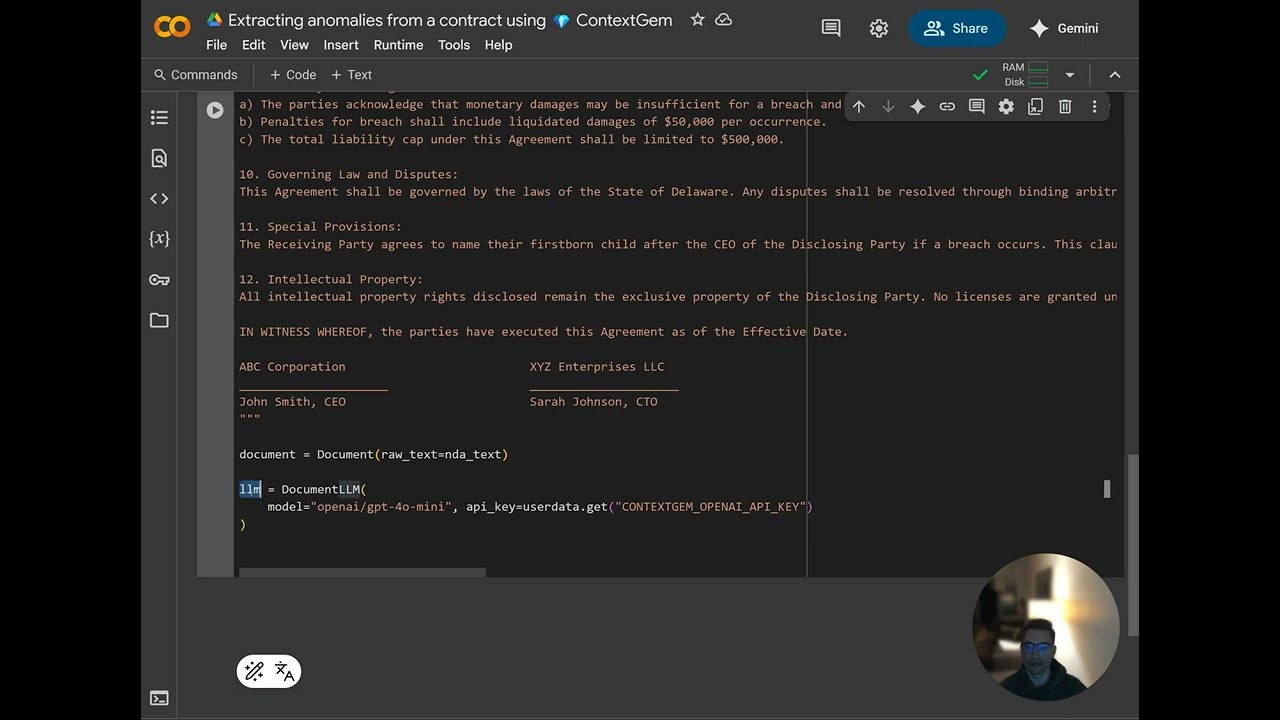This screenshot has height=720, width=1280.
Task: Click the horizontal scrollbar of the cell
Action: click(362, 572)
